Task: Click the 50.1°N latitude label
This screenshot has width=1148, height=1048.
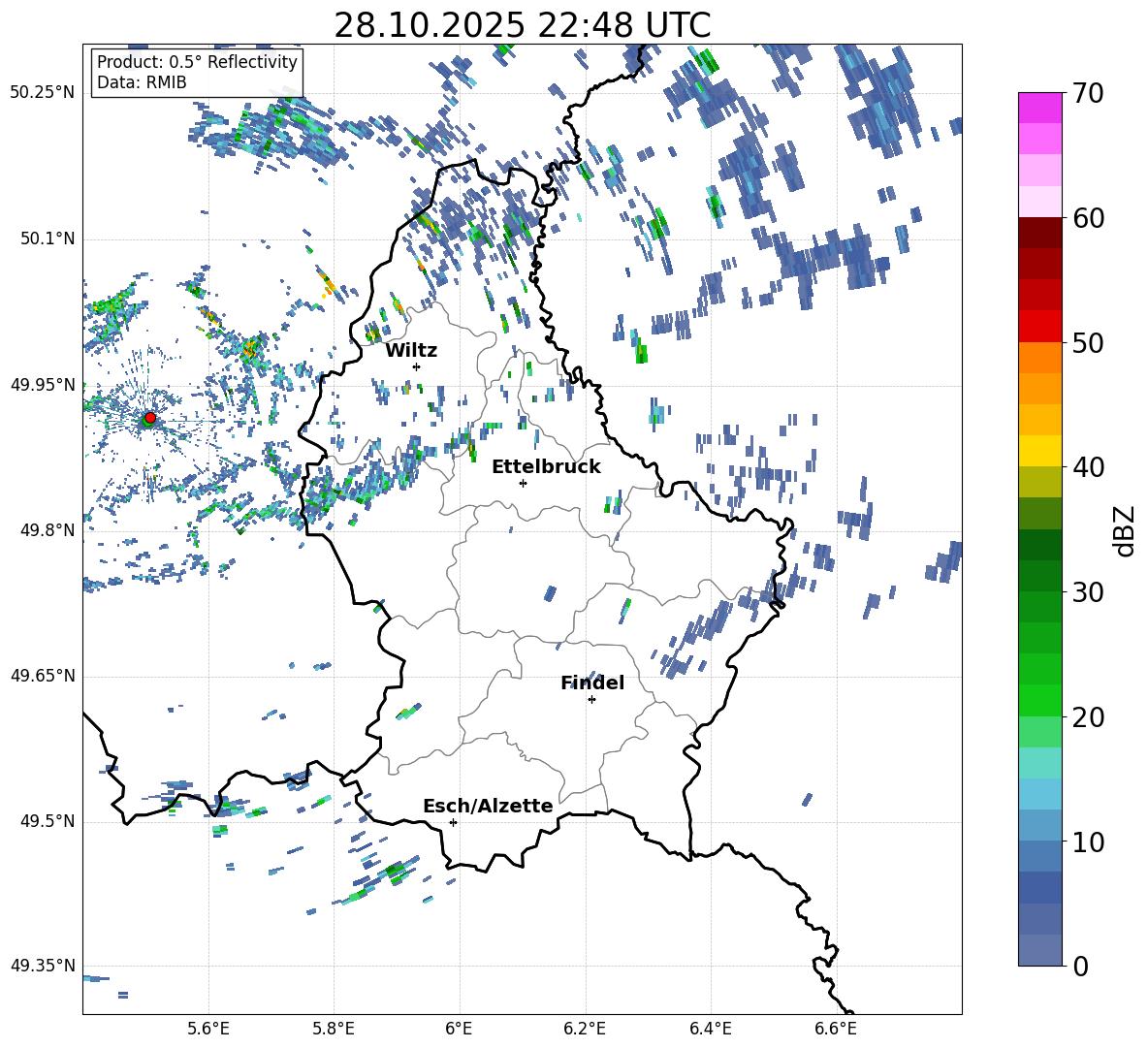Action: point(48,239)
